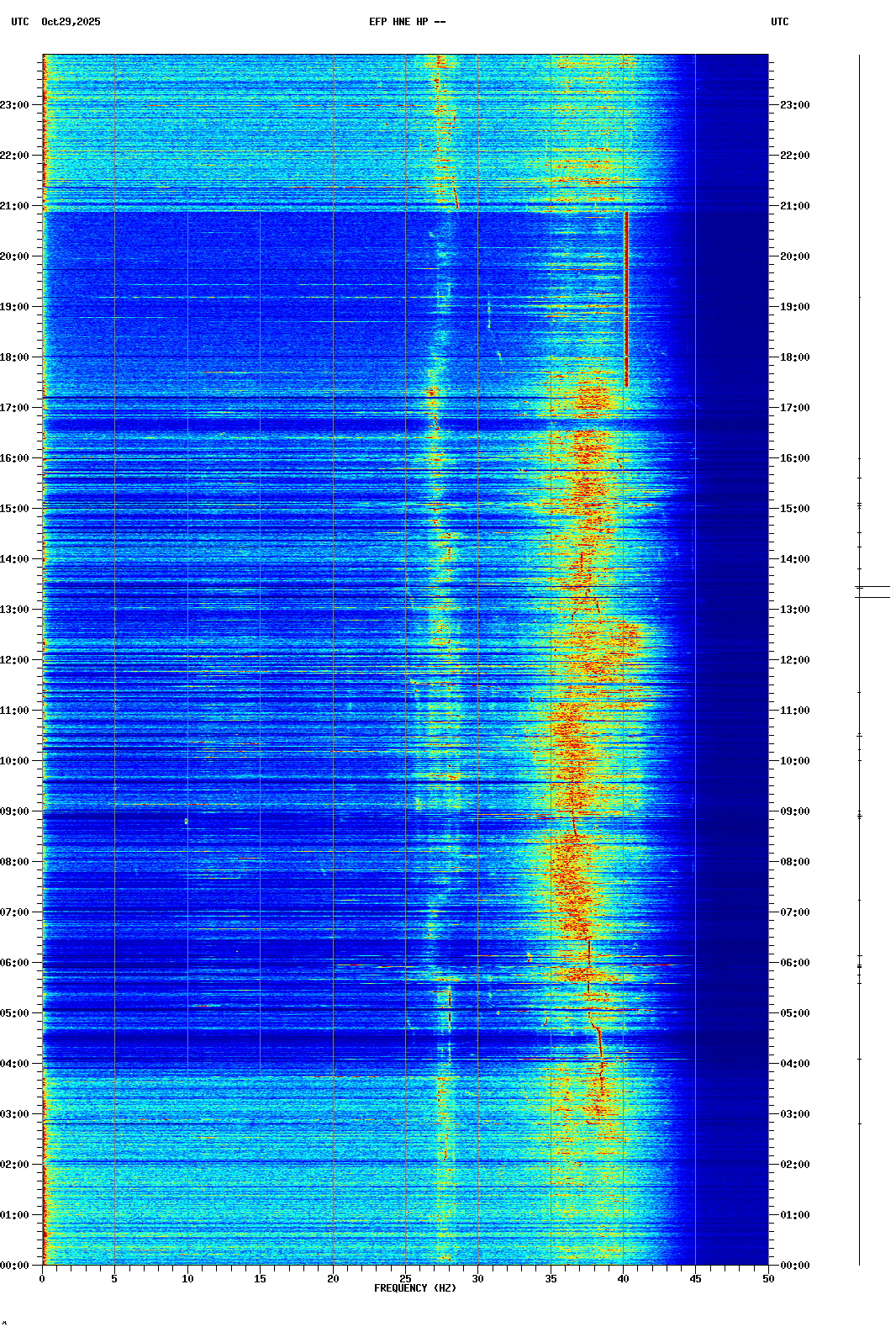Click the 09:00 label on left axis
This screenshot has height=1332, width=896.
tap(15, 811)
